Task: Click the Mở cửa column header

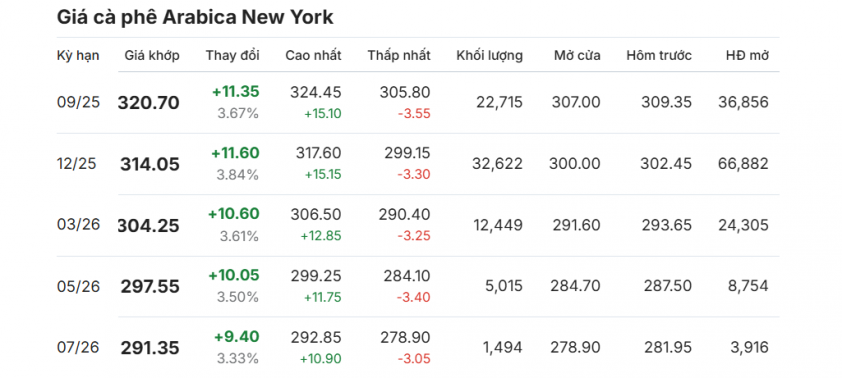Action: [577, 55]
